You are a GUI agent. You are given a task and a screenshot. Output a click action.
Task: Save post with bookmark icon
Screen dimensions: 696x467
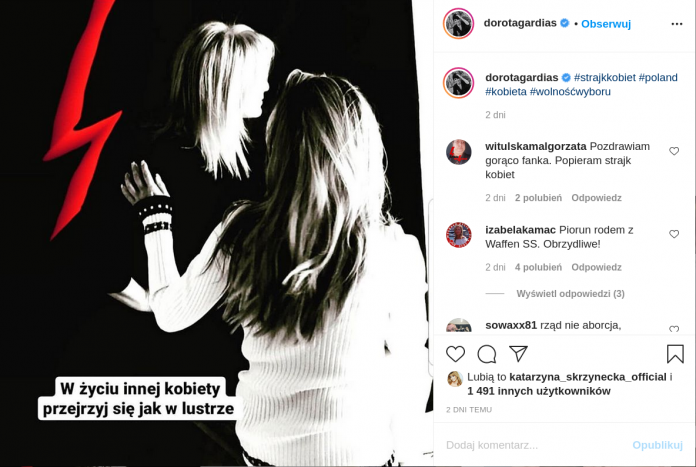click(675, 354)
